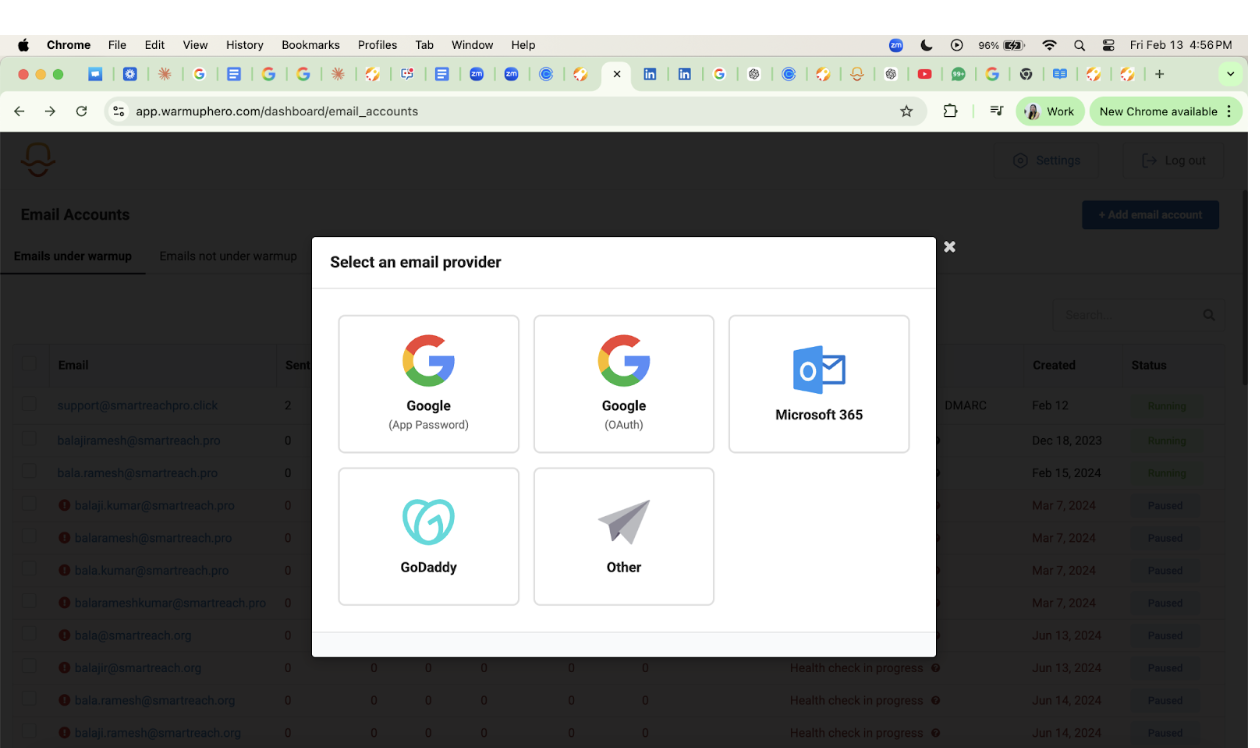Click the Running status badge for Feb 12
Screen dimensions: 1260x748
(x=1166, y=406)
